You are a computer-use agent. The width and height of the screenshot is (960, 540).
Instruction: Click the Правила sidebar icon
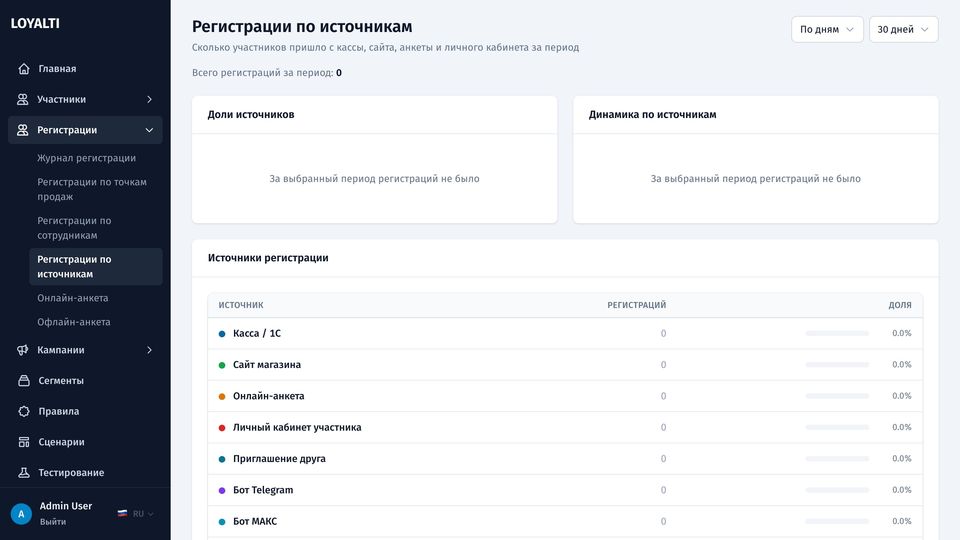[24, 411]
